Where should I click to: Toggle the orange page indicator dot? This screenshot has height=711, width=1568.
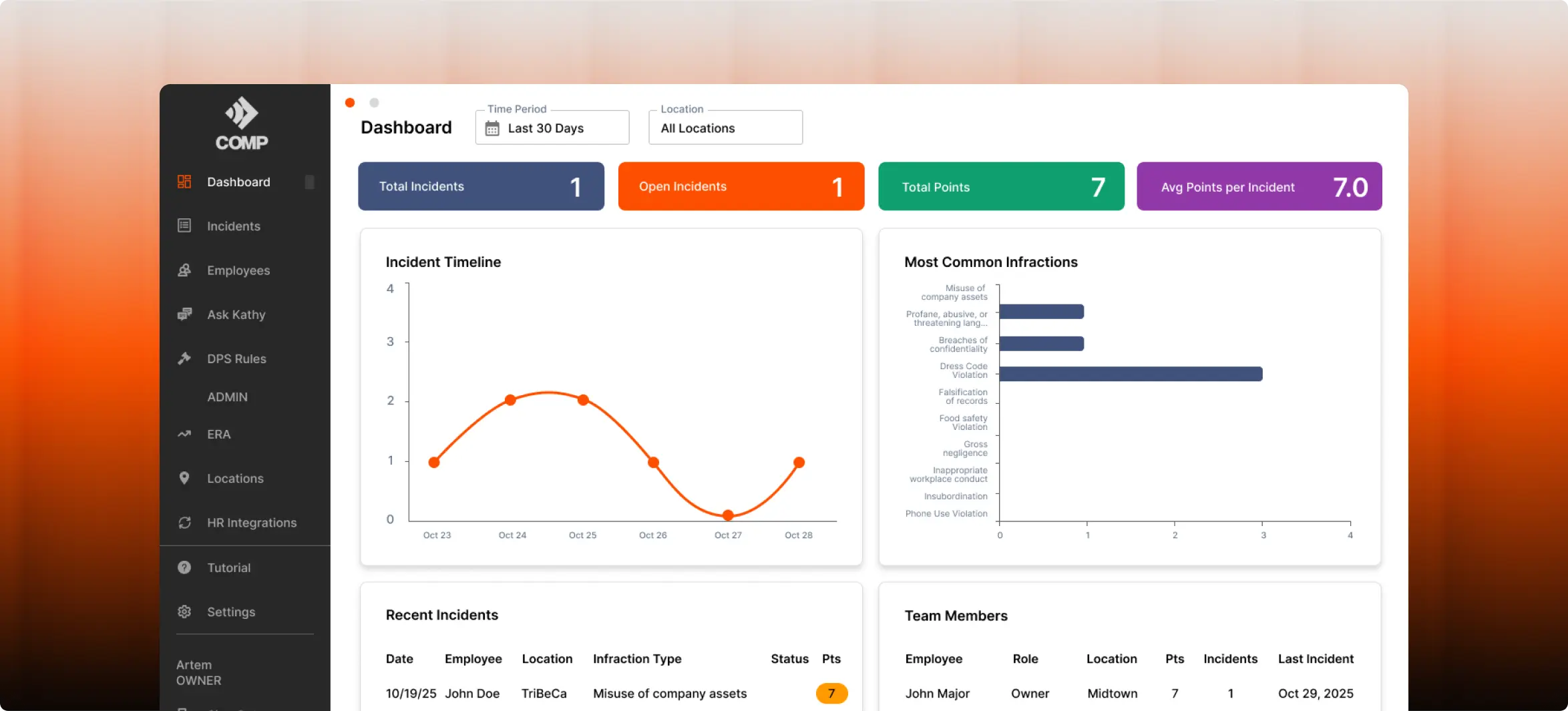[350, 102]
